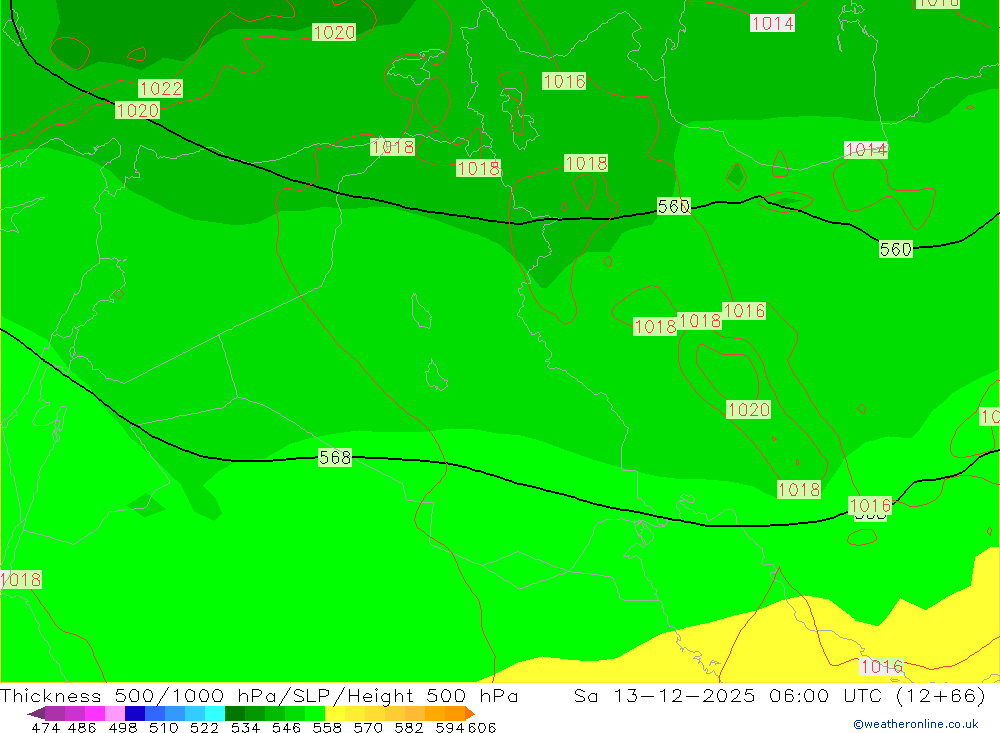Click the brightest green legend swatch

(x=315, y=713)
